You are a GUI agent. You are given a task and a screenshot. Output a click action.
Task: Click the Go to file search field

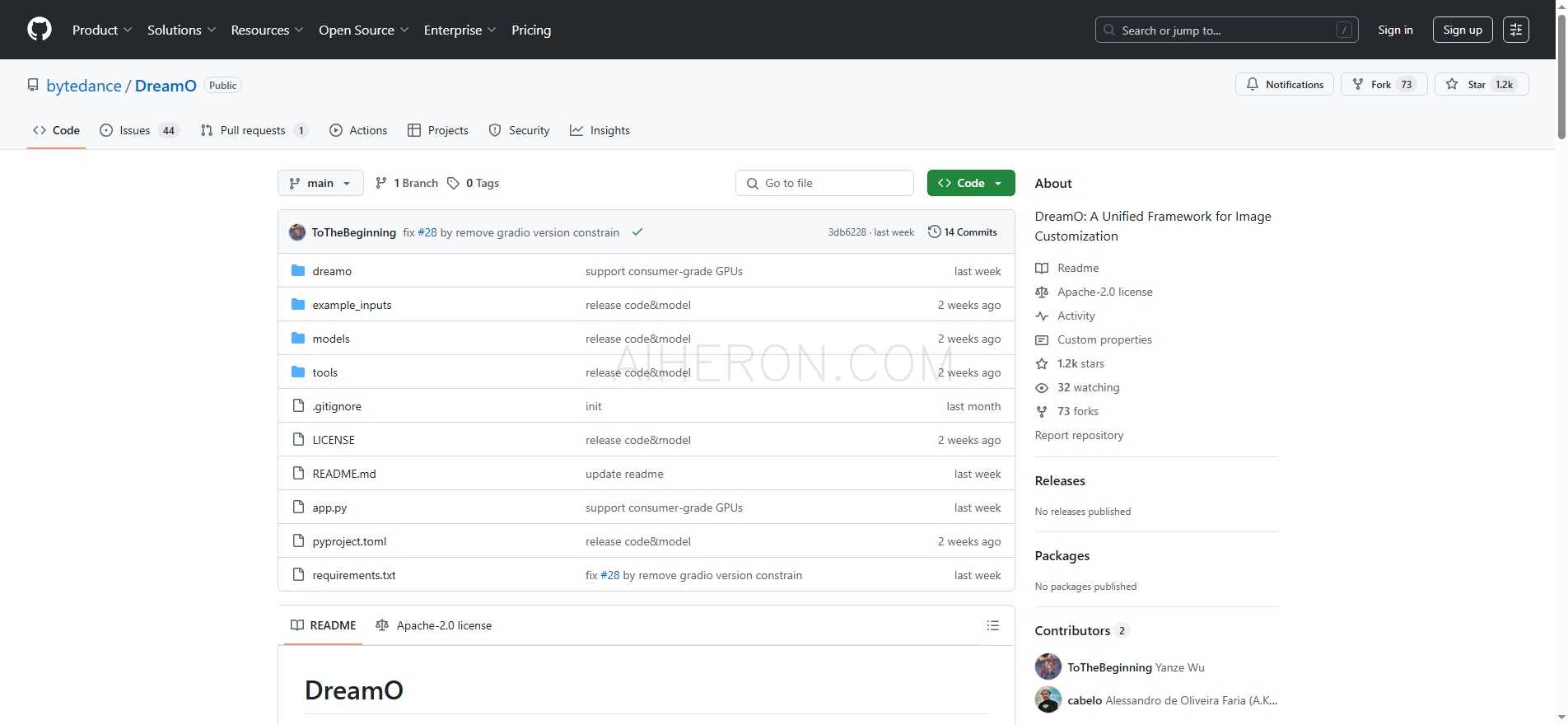(824, 183)
